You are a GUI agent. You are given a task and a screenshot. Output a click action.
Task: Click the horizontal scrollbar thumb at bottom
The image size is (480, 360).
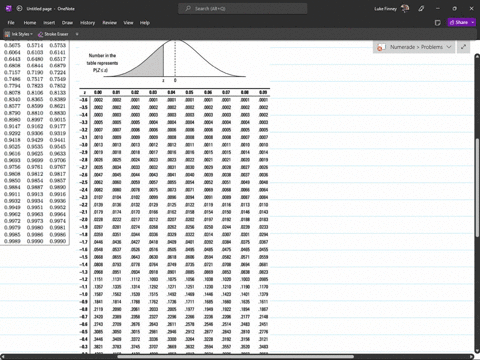point(235,357)
